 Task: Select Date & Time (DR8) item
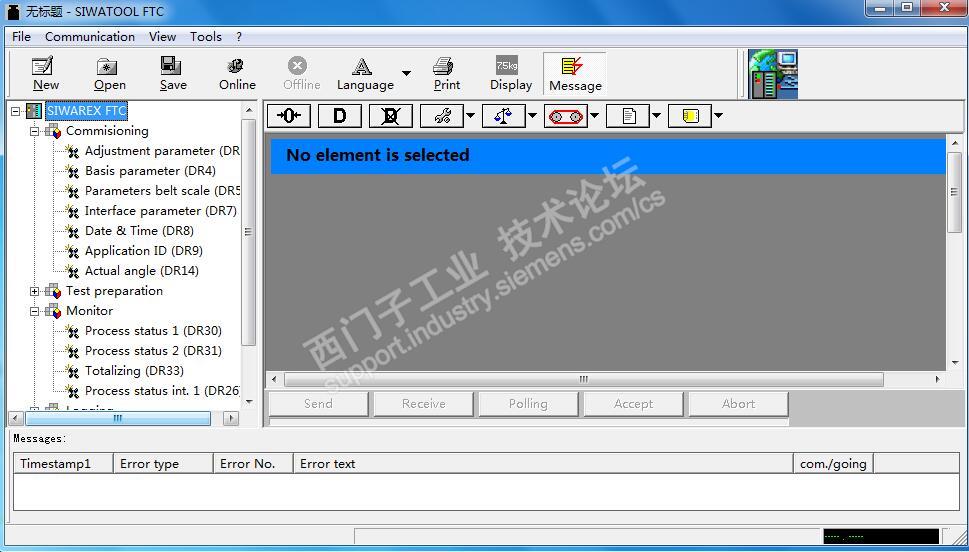click(x=139, y=231)
